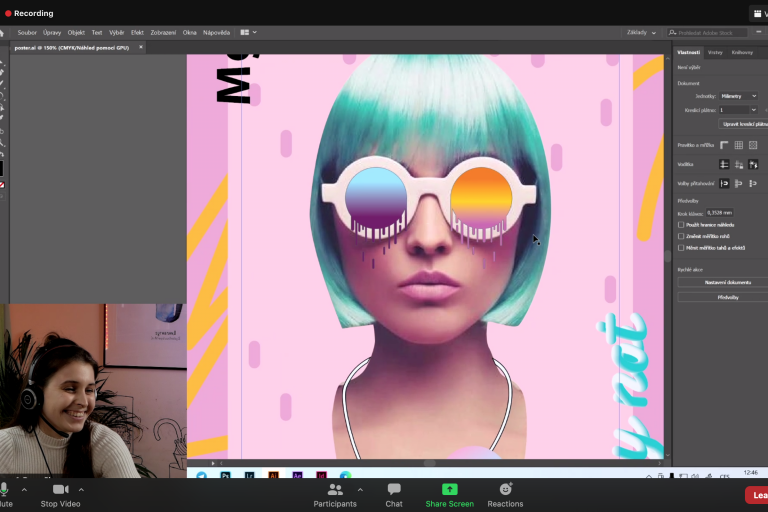Open the Zoom Chat panel
This screenshot has width=768, height=512.
coord(394,489)
